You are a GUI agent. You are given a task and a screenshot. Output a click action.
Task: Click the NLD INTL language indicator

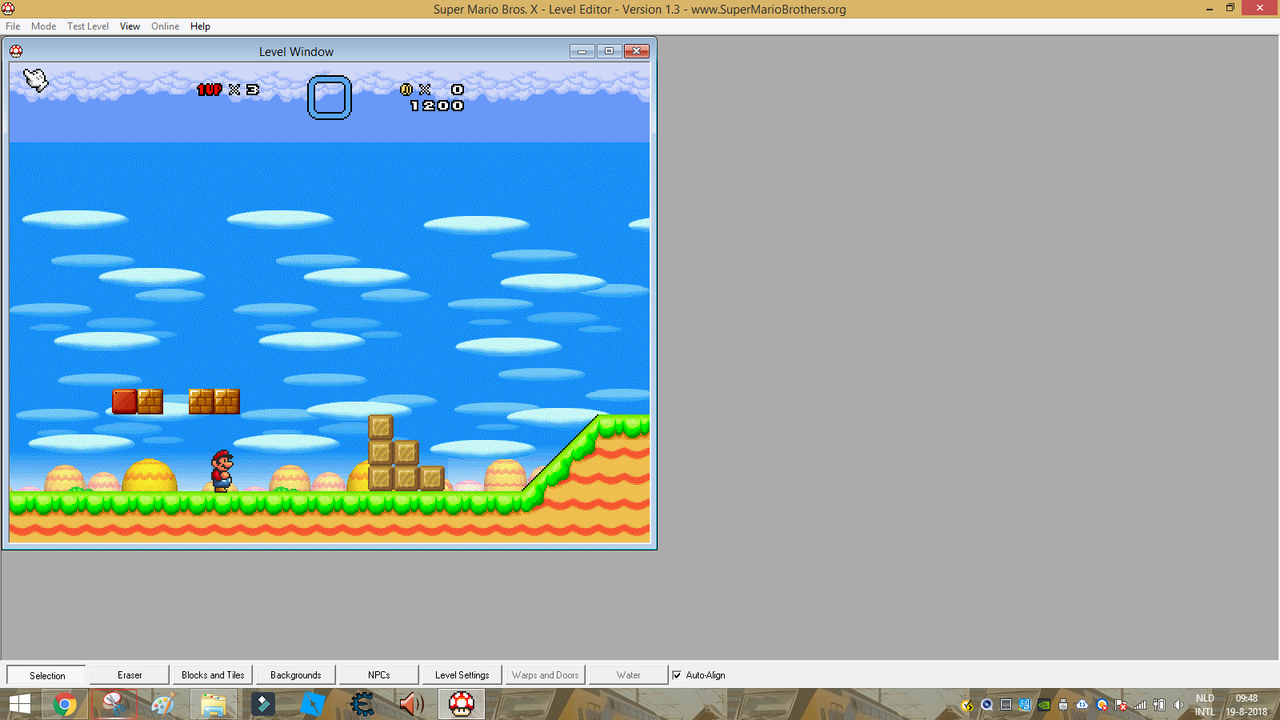(x=1205, y=705)
